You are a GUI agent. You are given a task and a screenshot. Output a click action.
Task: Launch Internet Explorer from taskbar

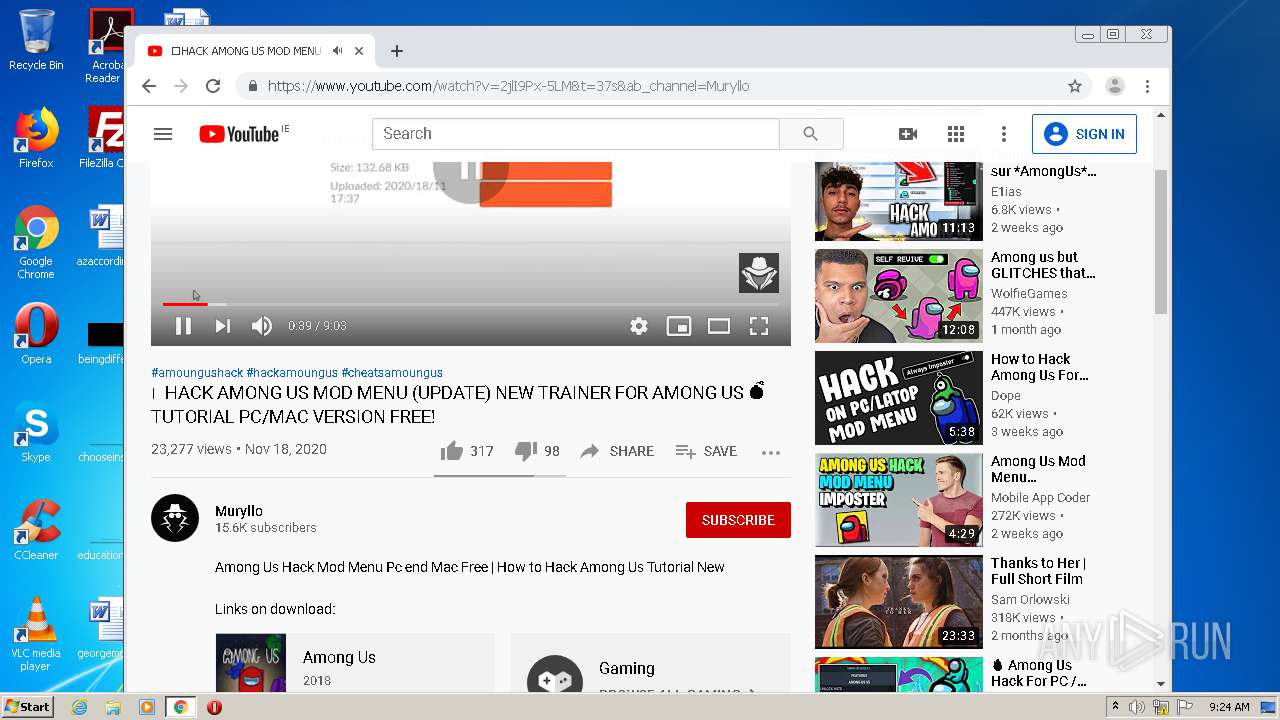click(79, 707)
